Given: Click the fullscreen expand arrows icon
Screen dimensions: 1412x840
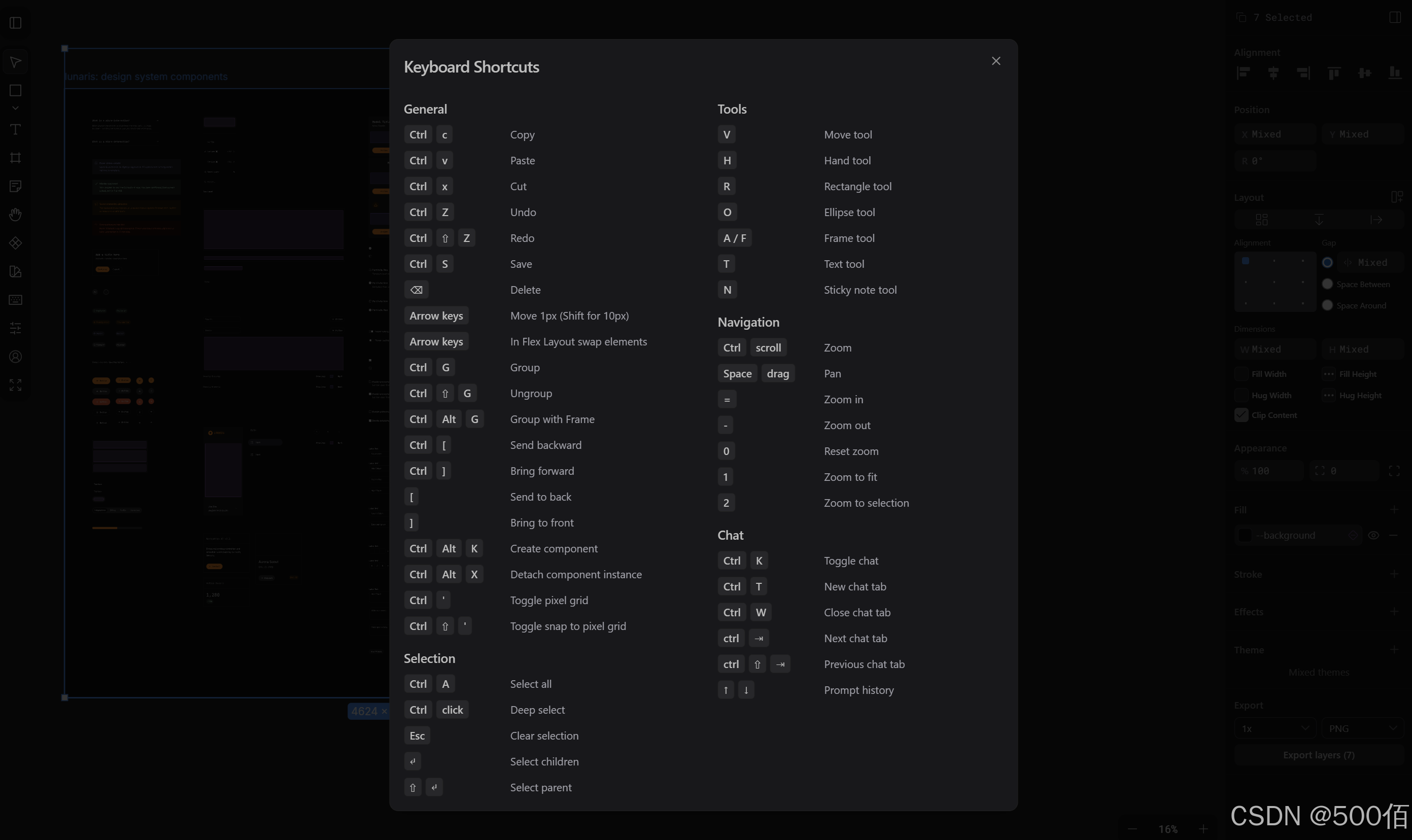Looking at the screenshot, I should [16, 385].
